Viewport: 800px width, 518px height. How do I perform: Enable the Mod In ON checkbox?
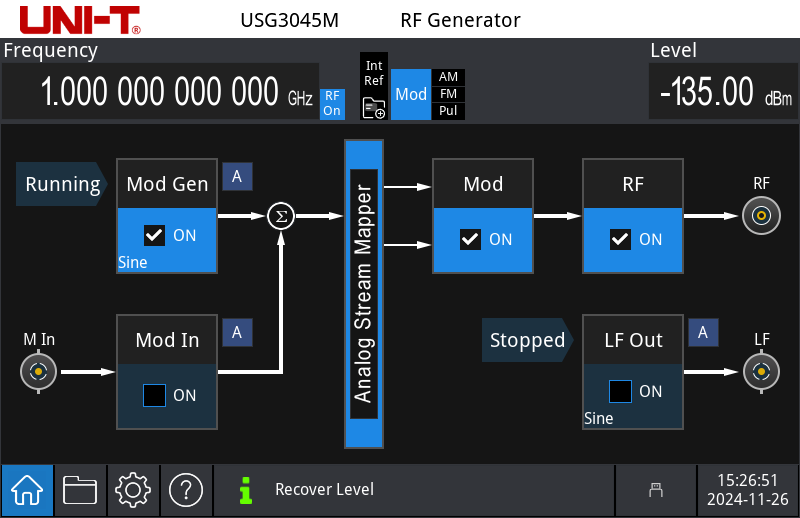154,395
